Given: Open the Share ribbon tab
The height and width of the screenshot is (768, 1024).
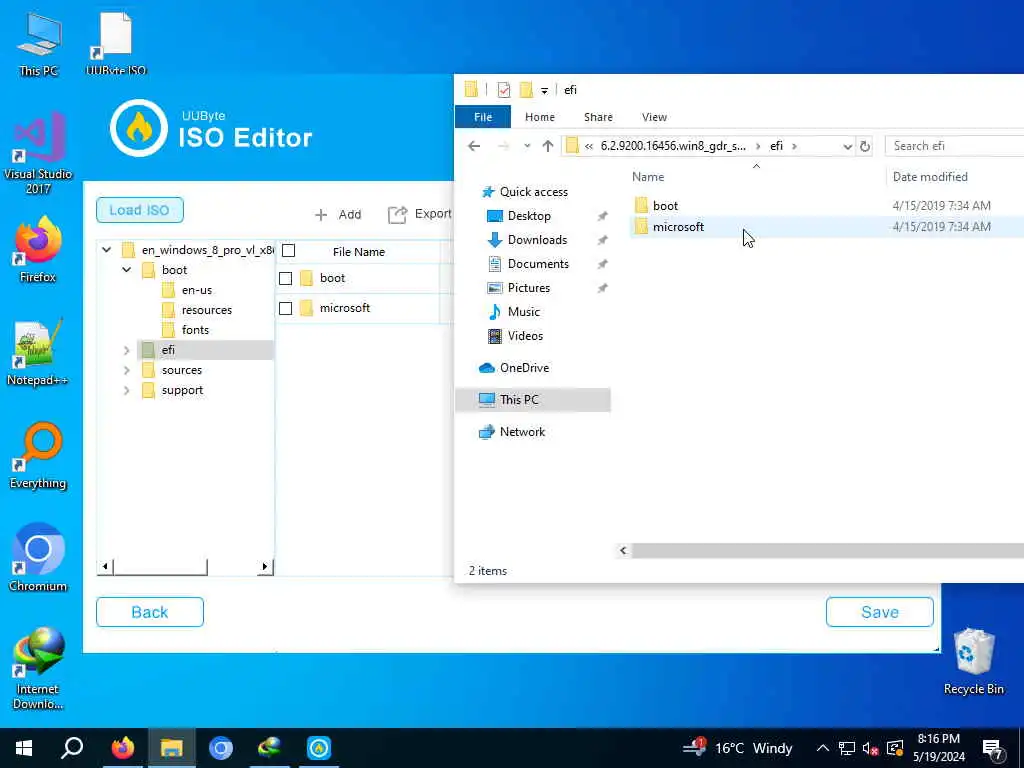Looking at the screenshot, I should 598,117.
